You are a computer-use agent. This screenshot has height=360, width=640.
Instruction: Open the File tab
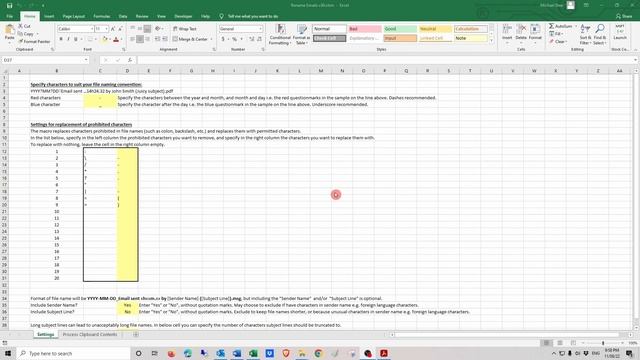[x=10, y=16]
